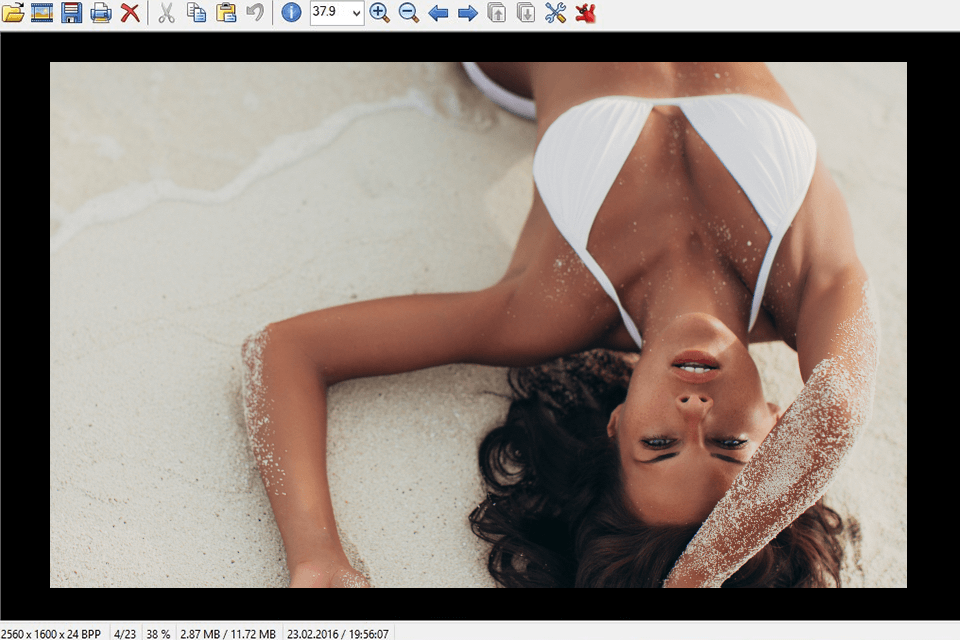Click the 4/23 file index in the status bar
Image resolution: width=960 pixels, height=640 pixels.
click(125, 633)
